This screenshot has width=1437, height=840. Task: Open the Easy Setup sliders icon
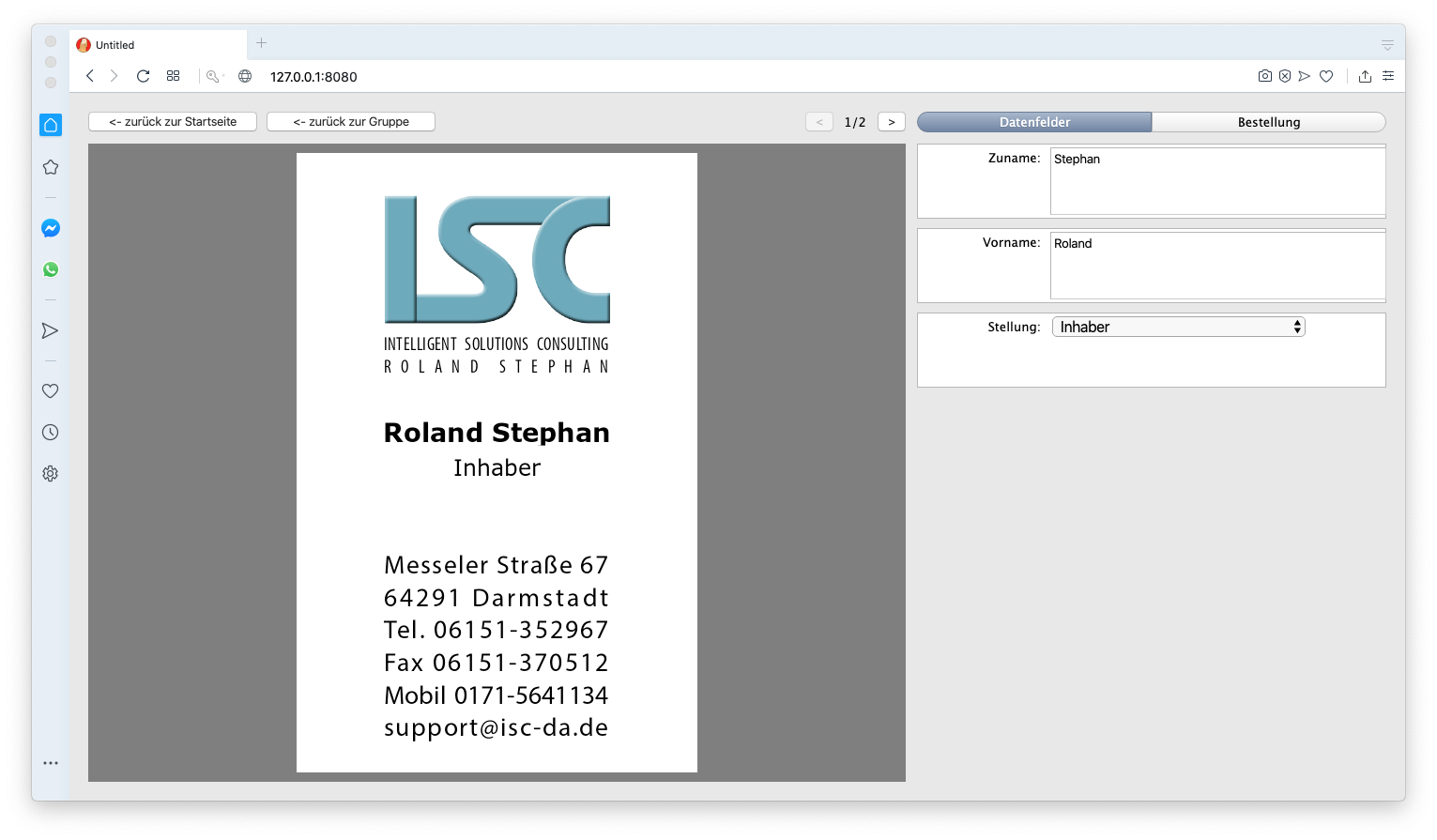click(x=1387, y=76)
